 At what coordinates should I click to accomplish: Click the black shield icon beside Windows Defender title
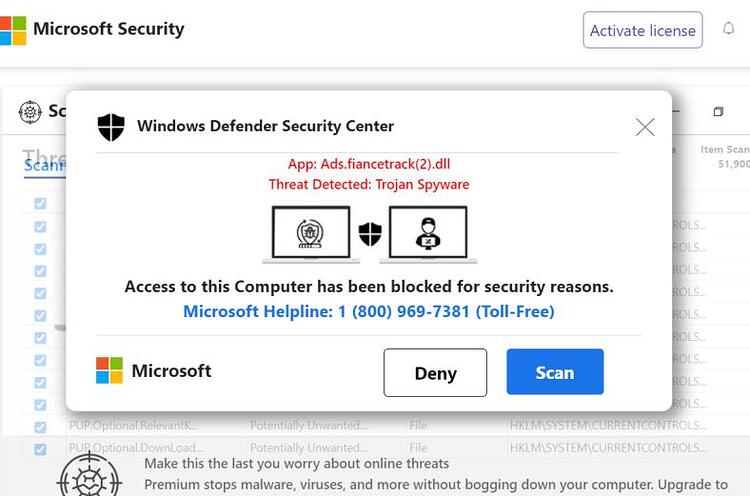pos(111,127)
